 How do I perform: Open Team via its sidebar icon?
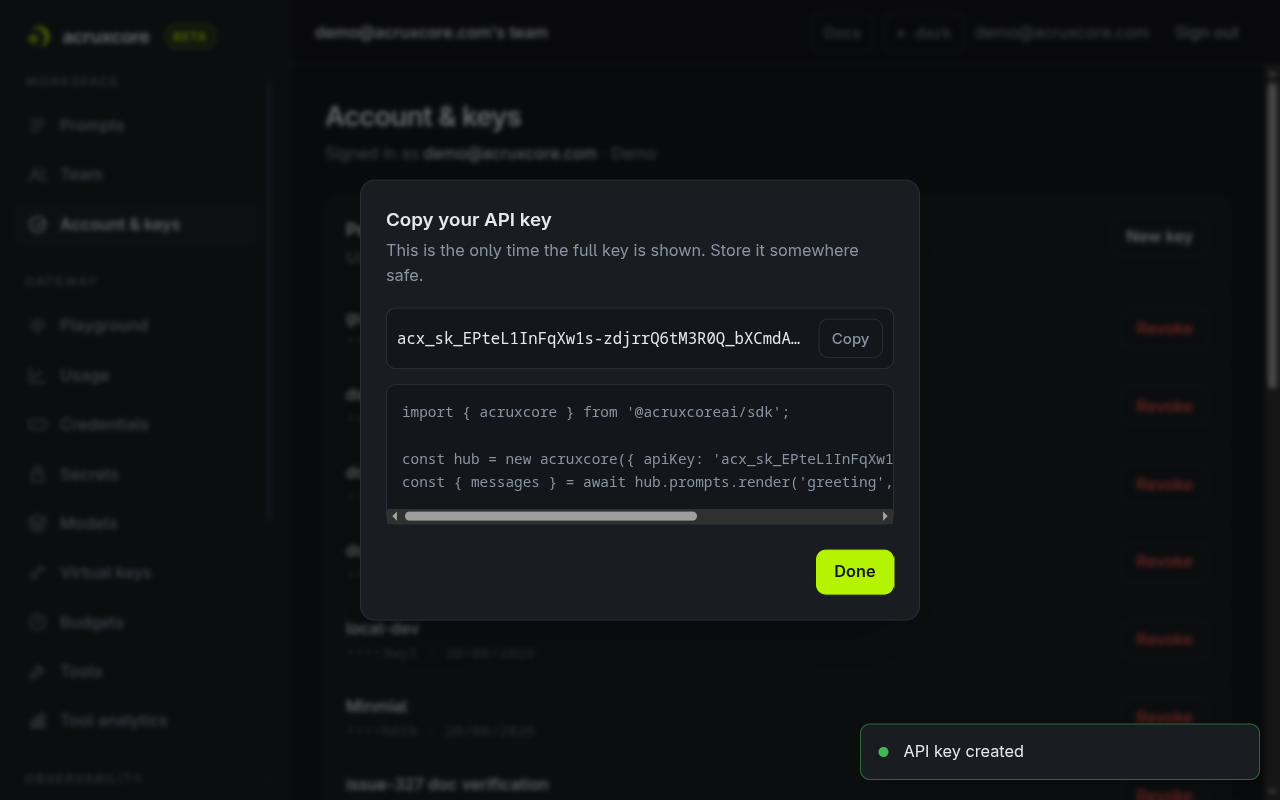[38, 174]
